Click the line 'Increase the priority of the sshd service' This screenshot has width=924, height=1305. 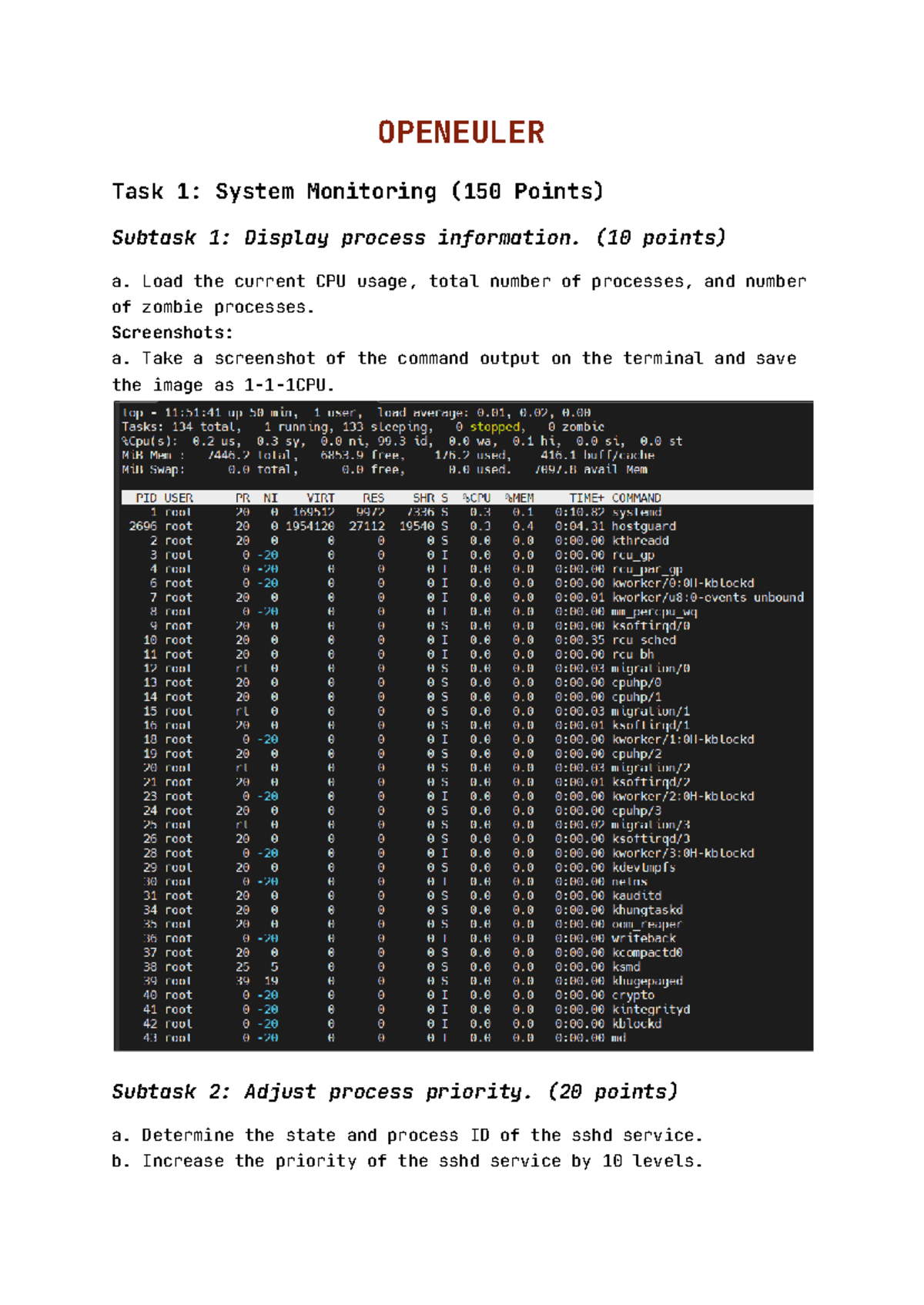click(407, 1161)
